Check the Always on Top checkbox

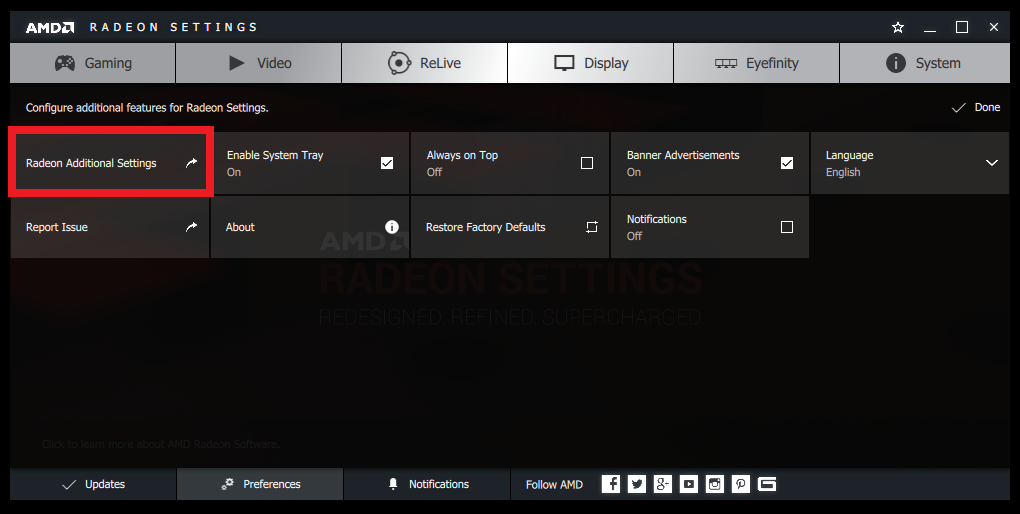[x=587, y=163]
